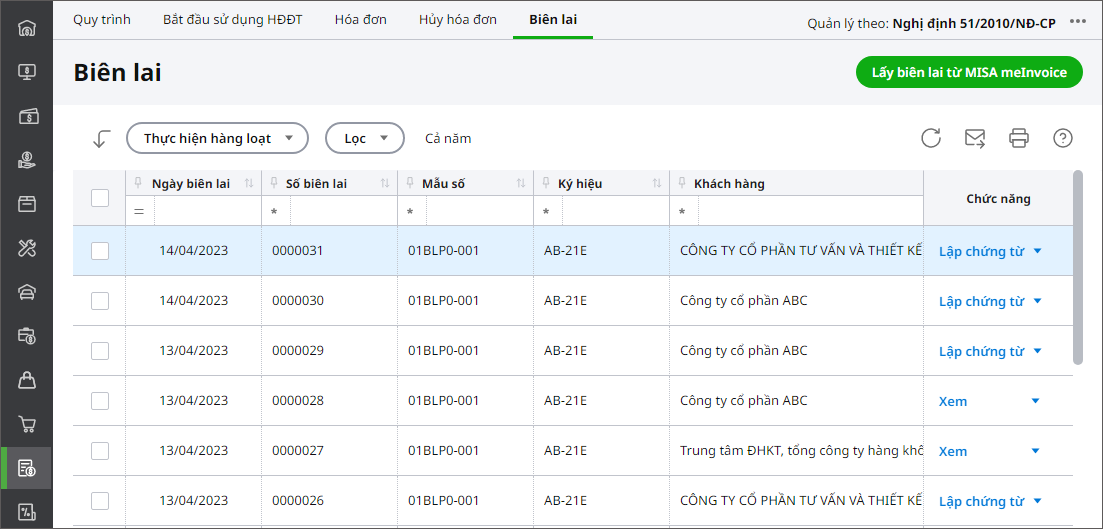Open the Lọc filter dropdown
Screen dimensions: 1103x529
tap(364, 139)
